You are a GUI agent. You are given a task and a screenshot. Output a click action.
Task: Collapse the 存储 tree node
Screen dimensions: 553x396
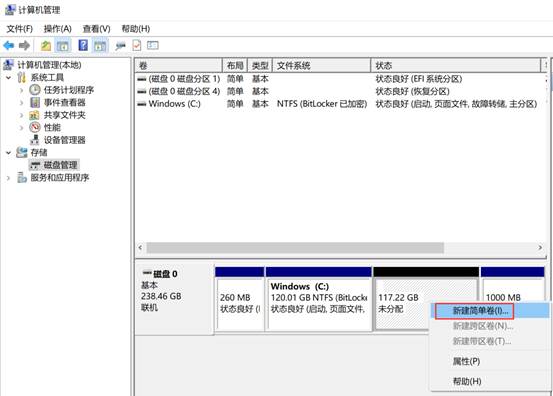(x=9, y=152)
